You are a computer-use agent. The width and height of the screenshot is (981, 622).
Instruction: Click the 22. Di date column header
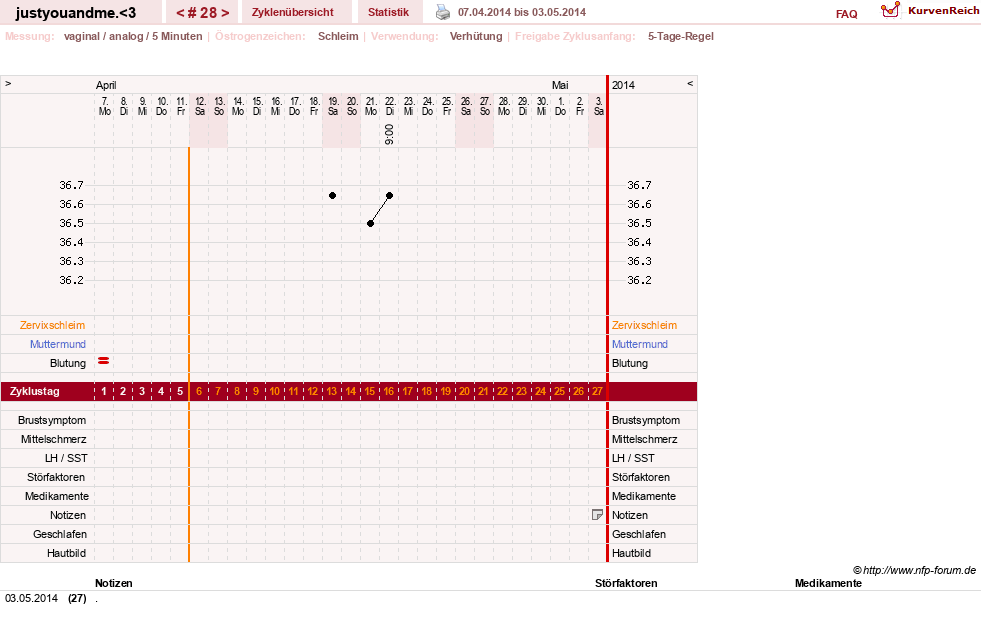tap(390, 106)
